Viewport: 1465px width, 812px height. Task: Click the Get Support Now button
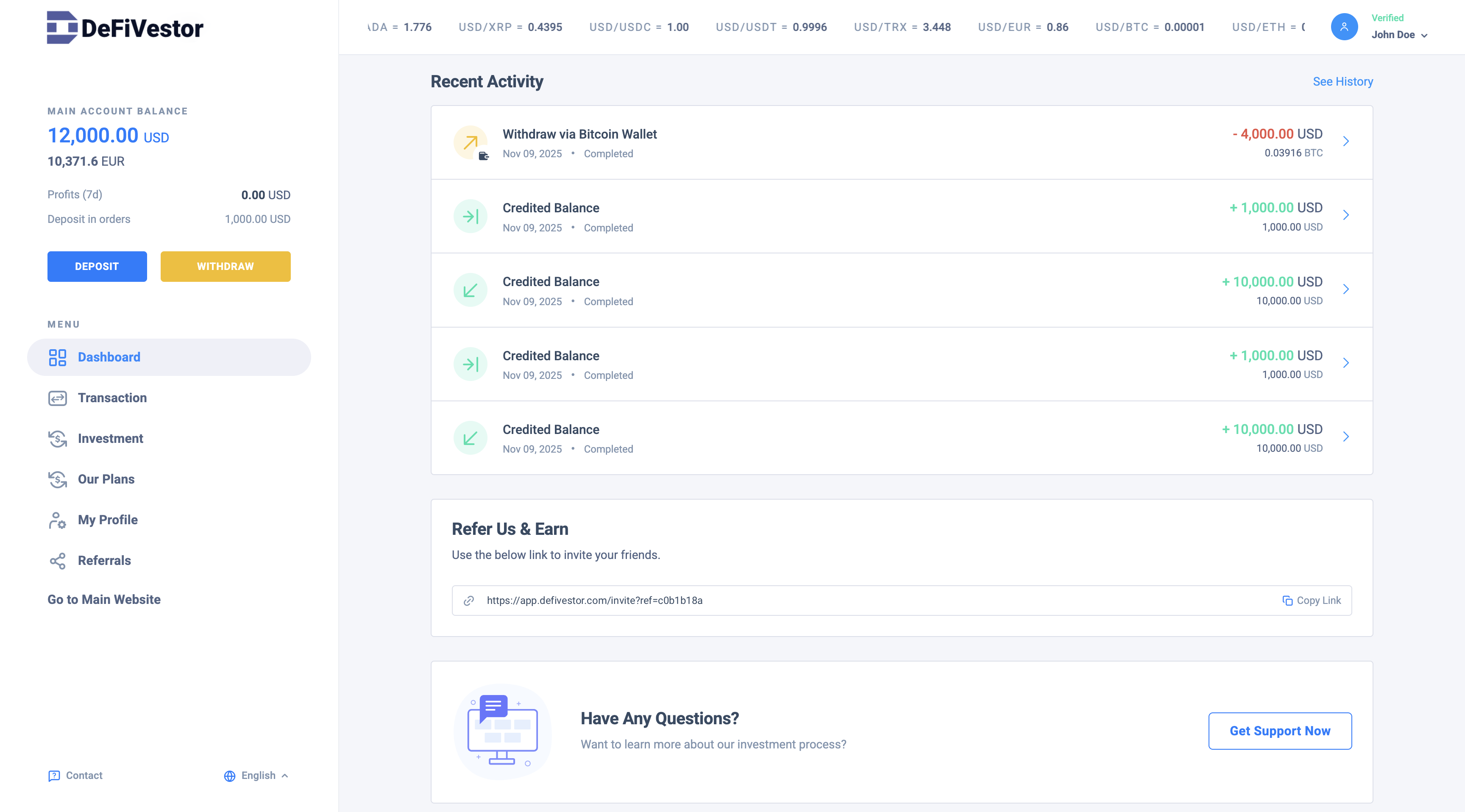1280,731
